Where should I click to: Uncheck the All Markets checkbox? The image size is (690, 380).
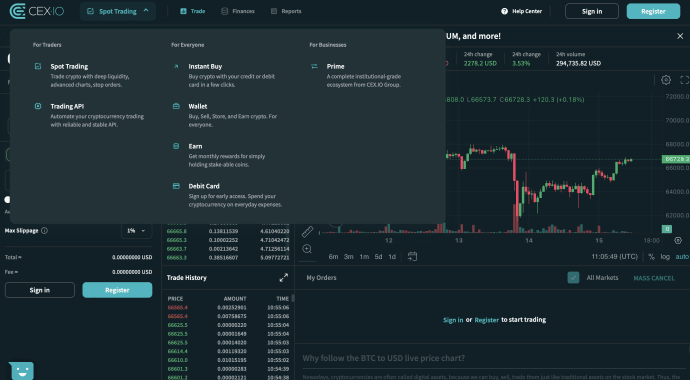point(573,278)
